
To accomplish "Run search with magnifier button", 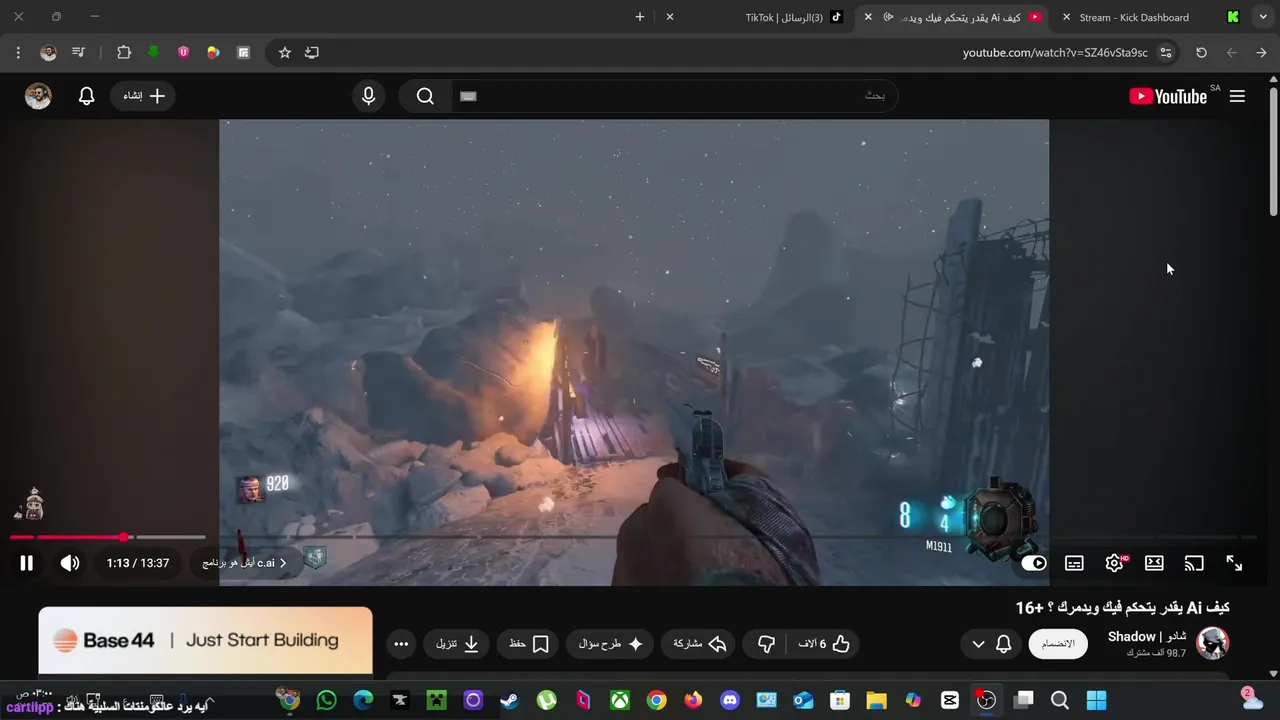I will tap(425, 96).
